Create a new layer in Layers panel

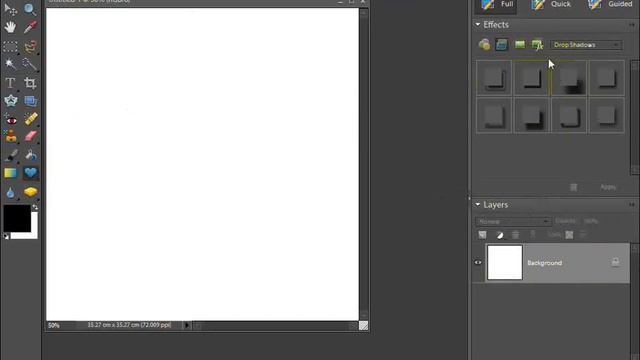point(482,235)
